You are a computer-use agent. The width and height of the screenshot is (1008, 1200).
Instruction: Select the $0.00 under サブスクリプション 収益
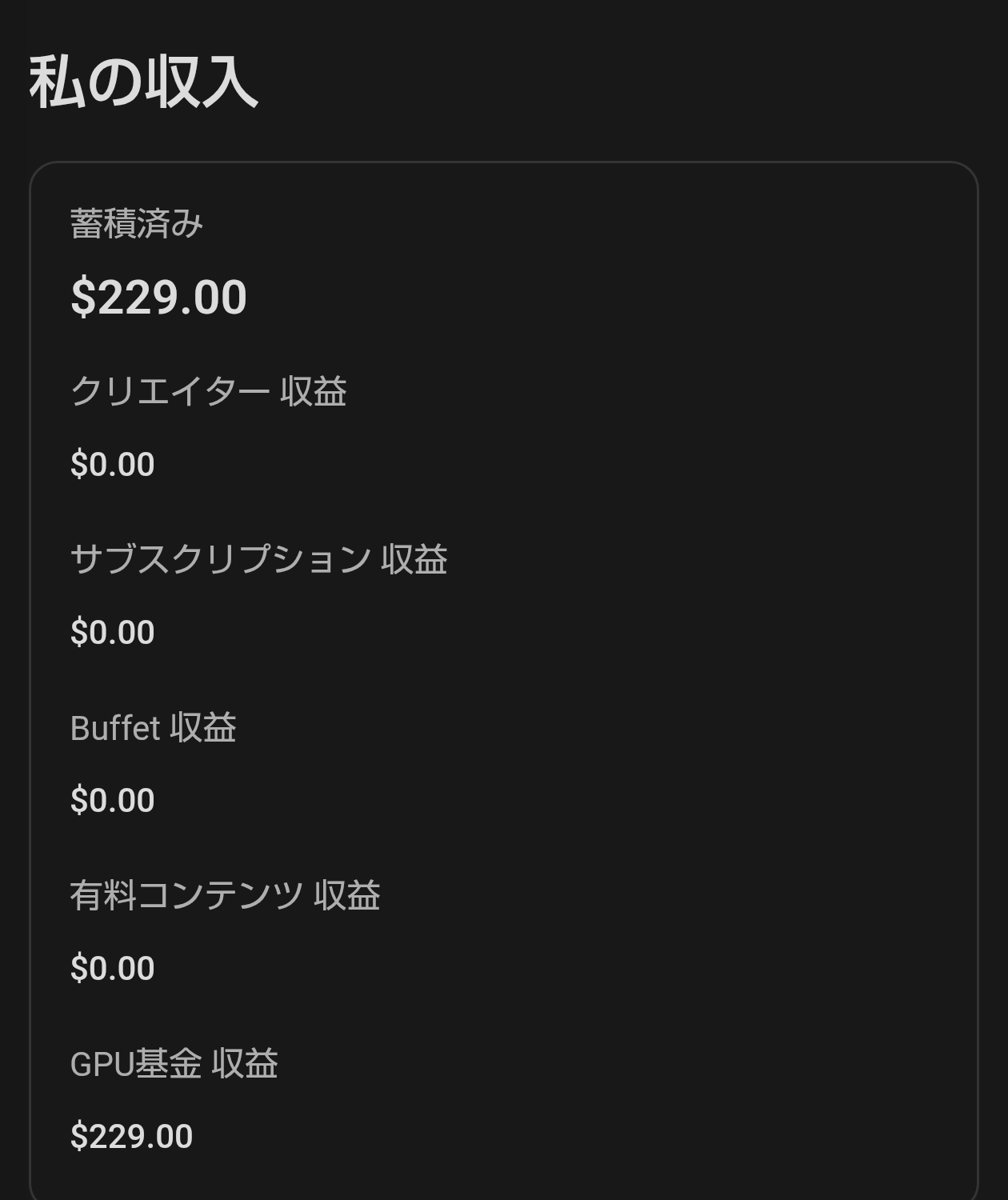(112, 633)
